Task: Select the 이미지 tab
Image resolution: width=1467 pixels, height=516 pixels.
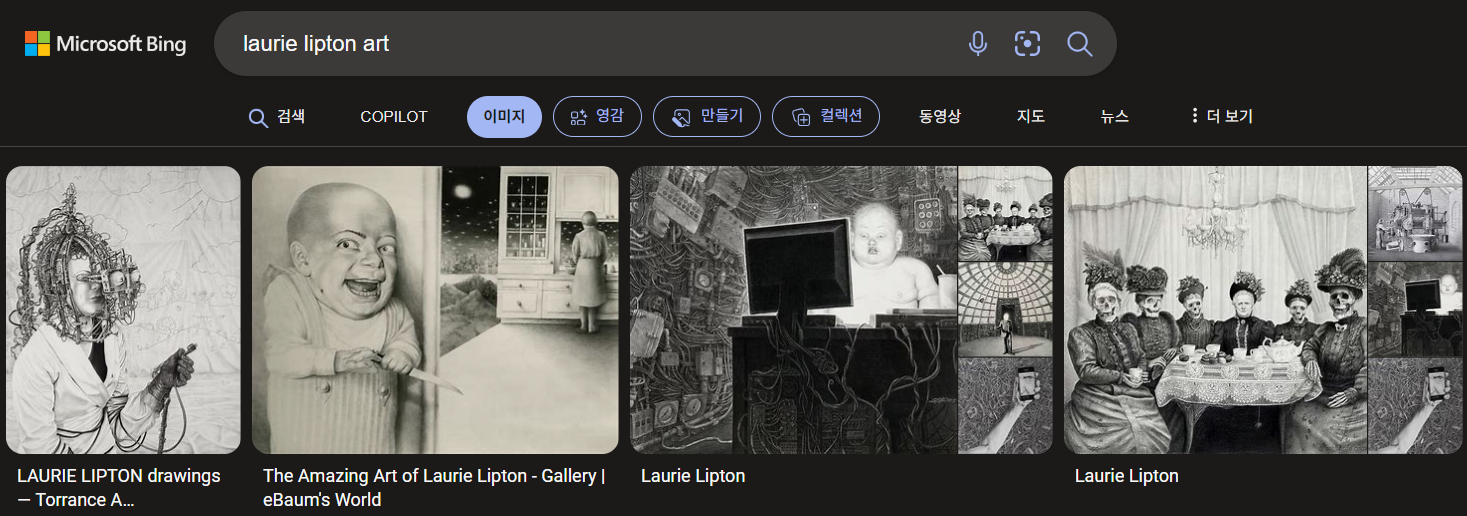Action: click(x=504, y=117)
